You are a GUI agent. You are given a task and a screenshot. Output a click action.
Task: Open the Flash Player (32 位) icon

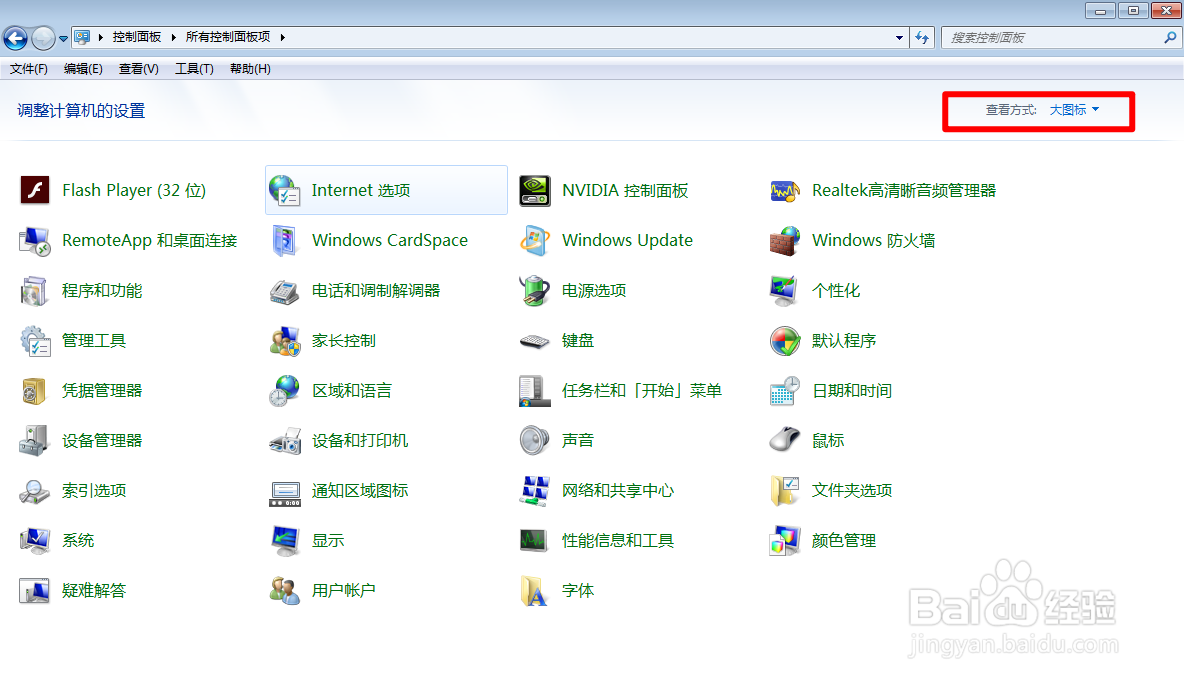click(x=35, y=190)
